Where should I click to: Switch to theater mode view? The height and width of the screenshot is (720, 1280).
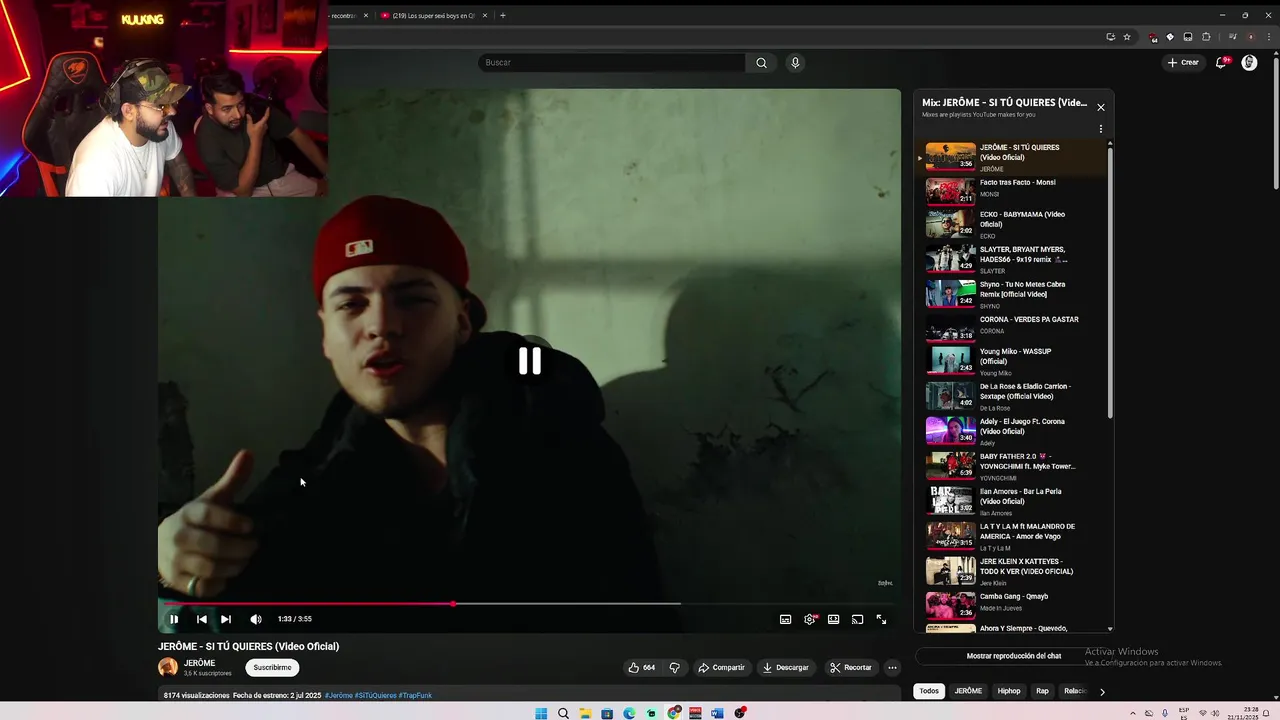833,619
